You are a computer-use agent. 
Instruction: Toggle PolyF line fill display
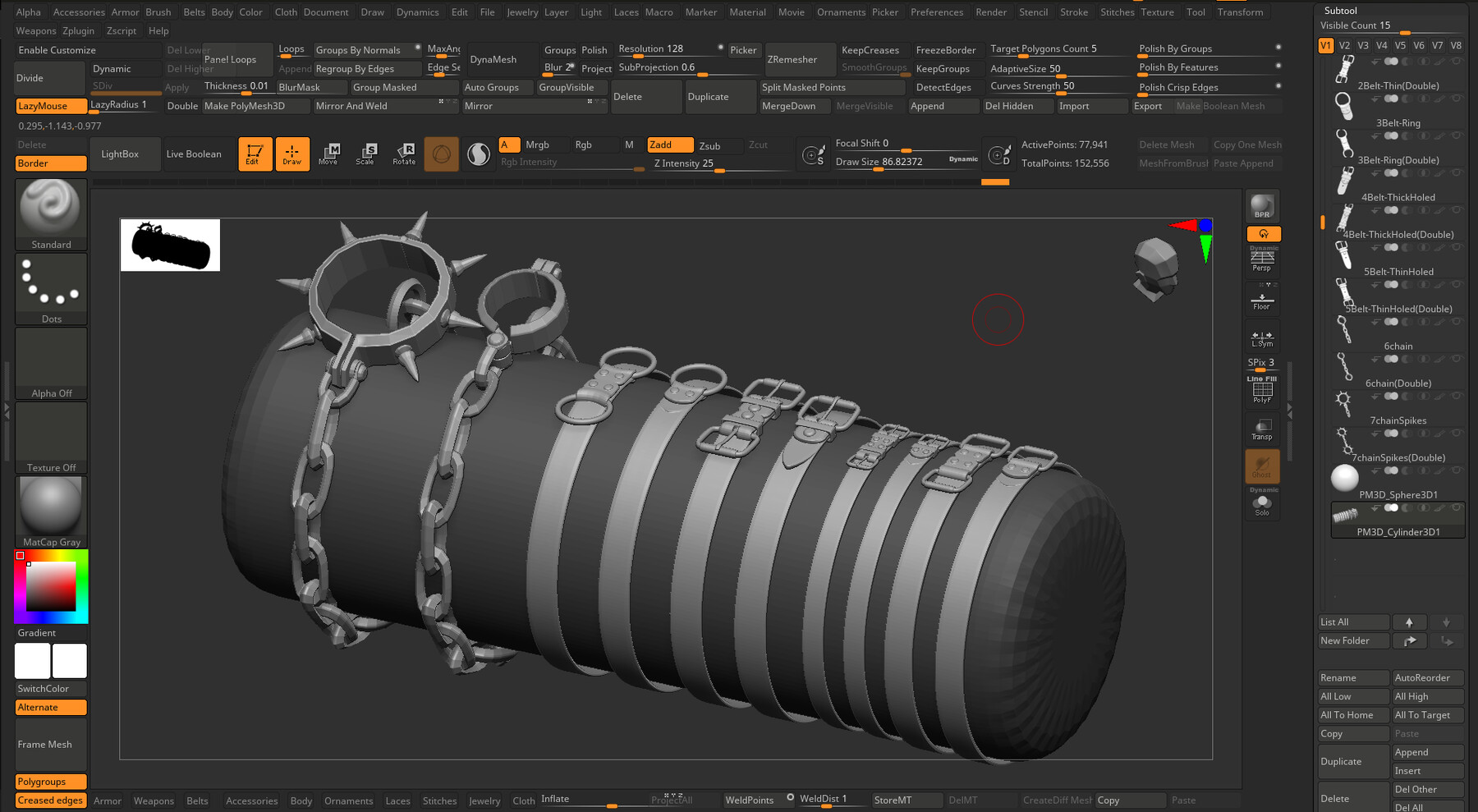(1262, 390)
